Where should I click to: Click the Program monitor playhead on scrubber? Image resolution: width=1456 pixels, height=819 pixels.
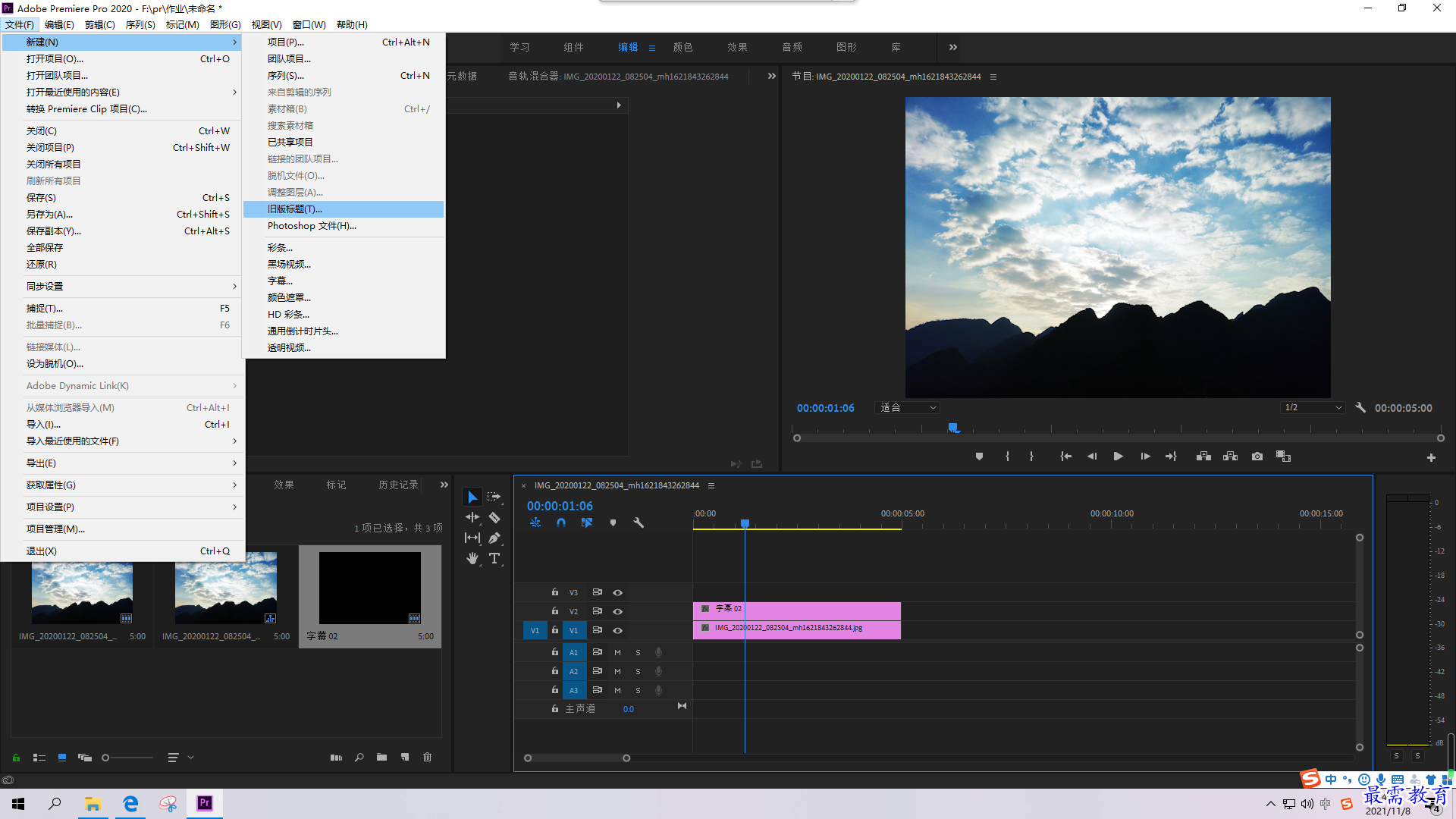click(x=954, y=428)
